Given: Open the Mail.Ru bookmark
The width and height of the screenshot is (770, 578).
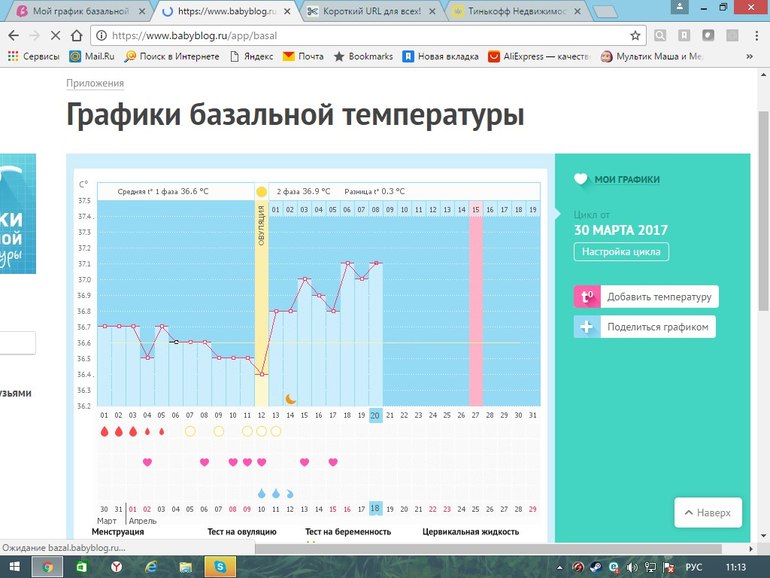Looking at the screenshot, I should (95, 57).
